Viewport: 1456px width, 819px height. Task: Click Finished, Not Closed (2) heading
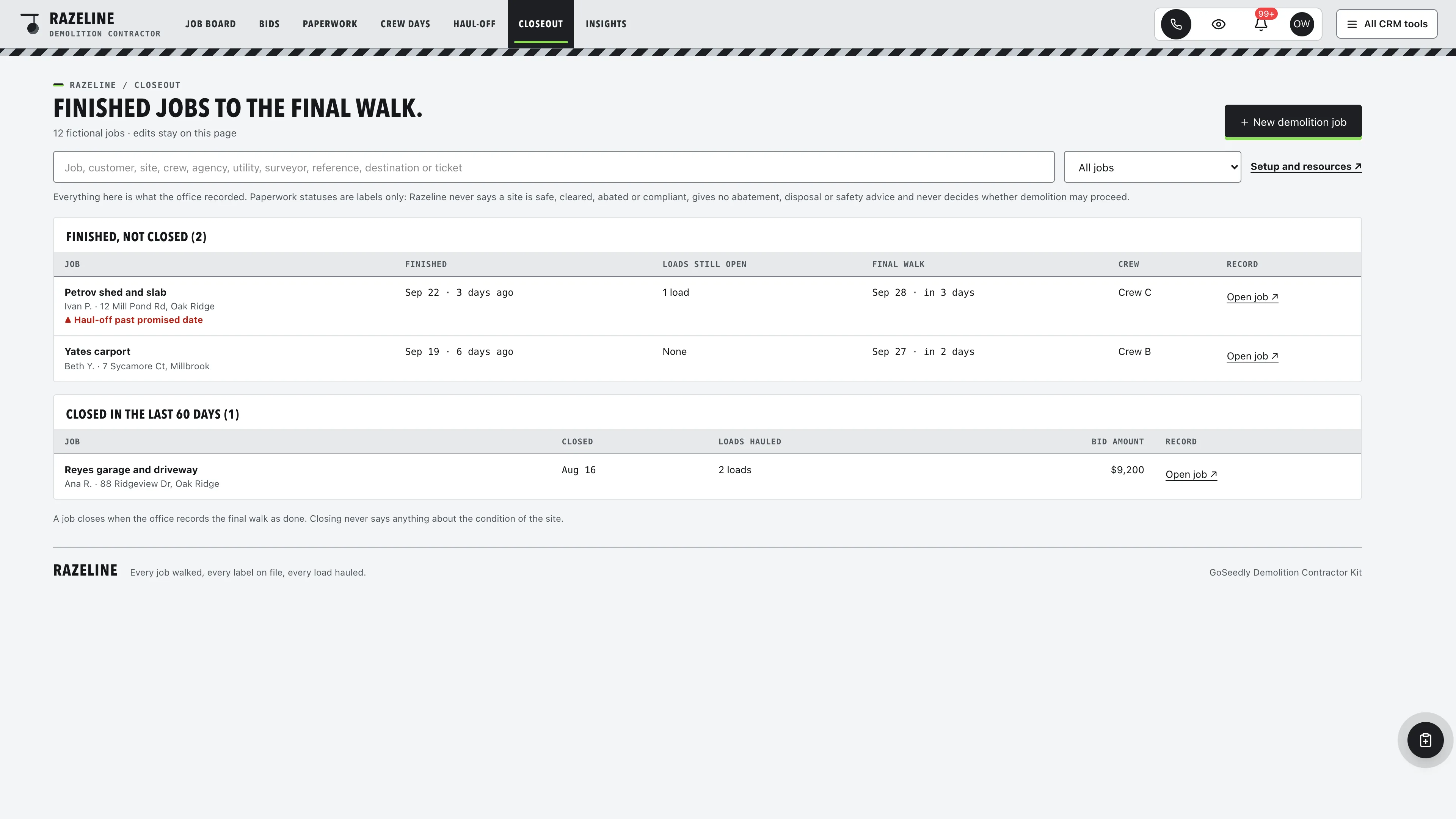point(136,237)
